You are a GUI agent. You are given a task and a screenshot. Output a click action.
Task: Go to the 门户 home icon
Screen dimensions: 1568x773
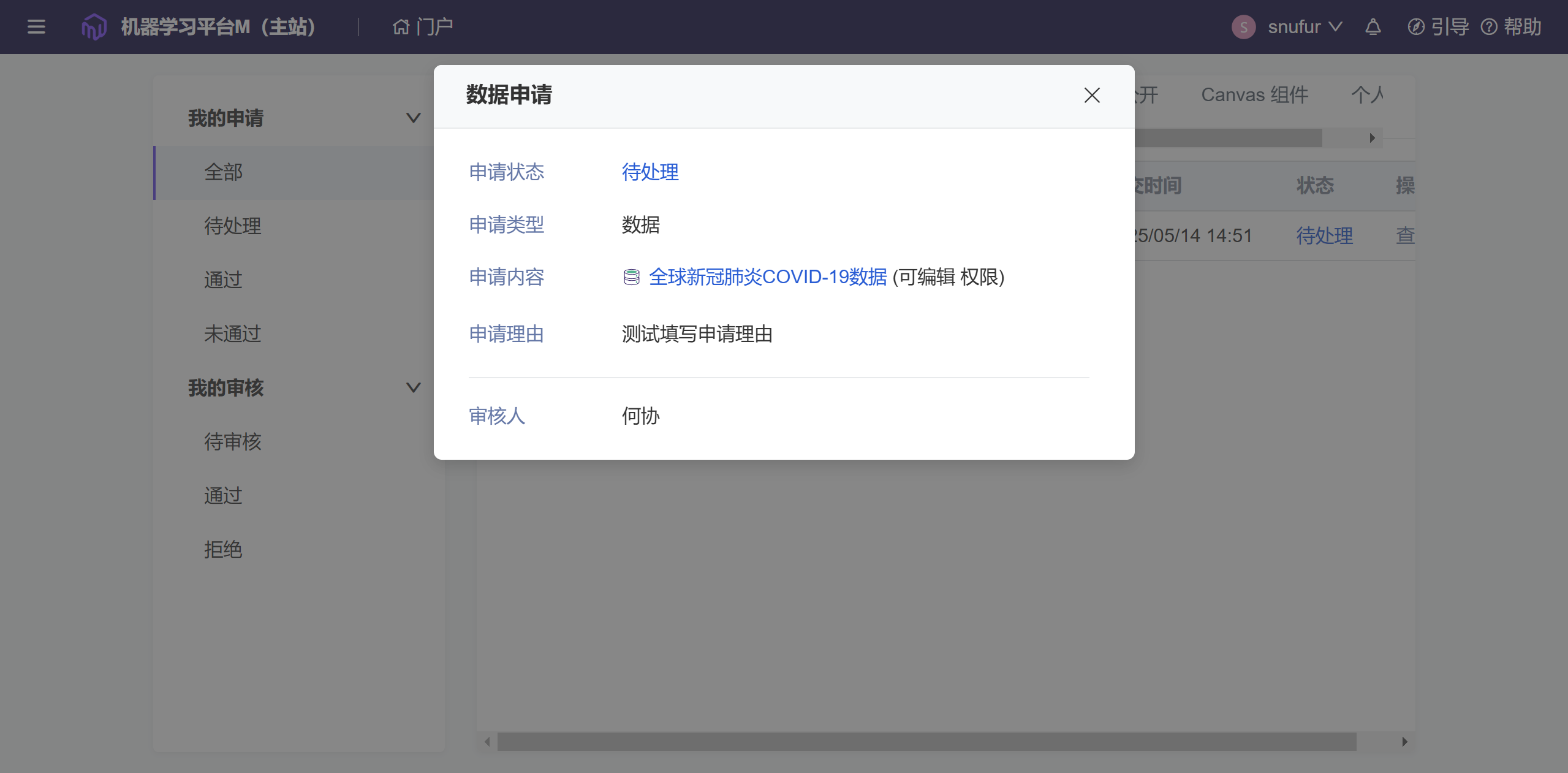click(x=401, y=27)
